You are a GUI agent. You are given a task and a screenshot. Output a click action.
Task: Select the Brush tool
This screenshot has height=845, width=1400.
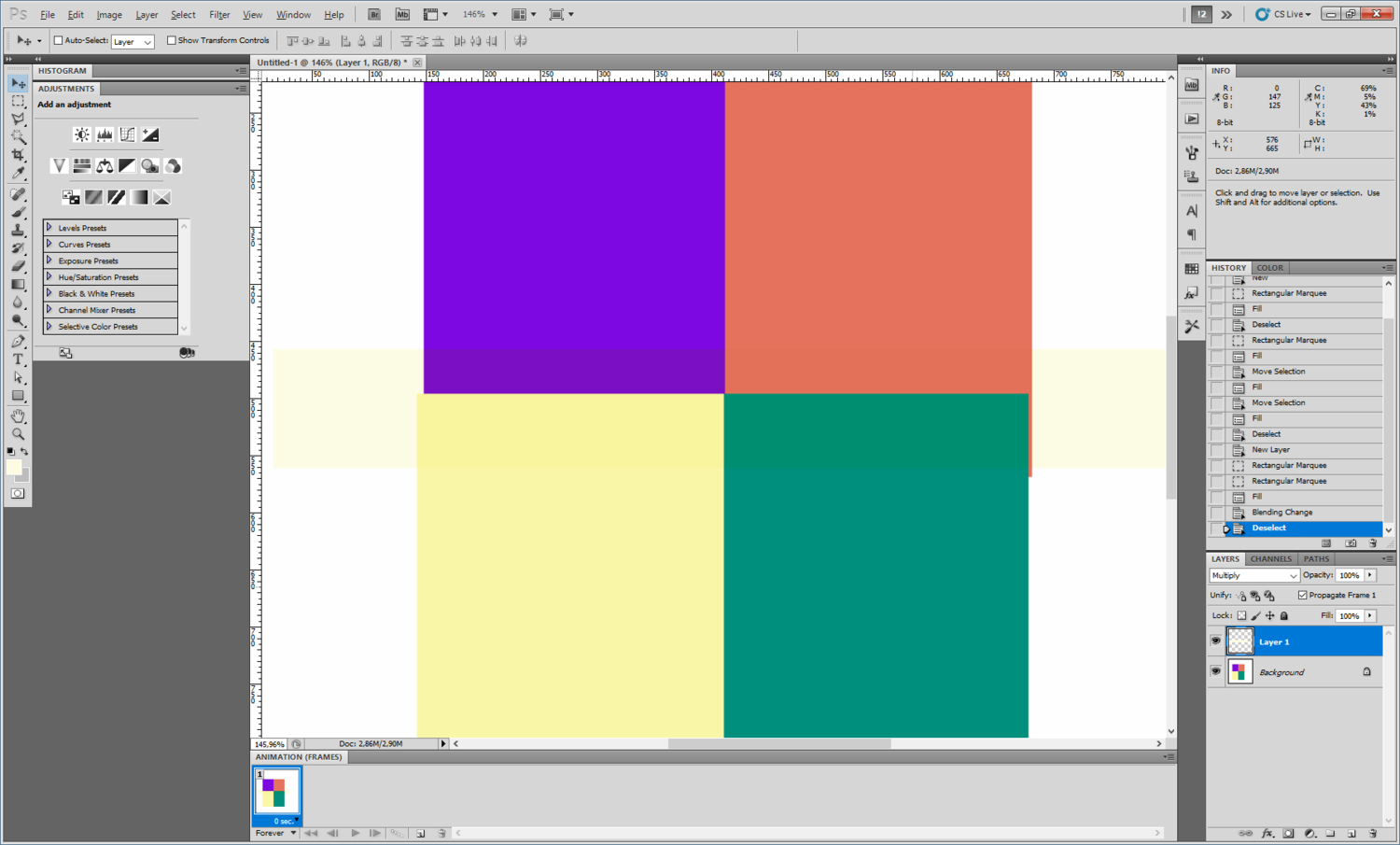coord(18,212)
